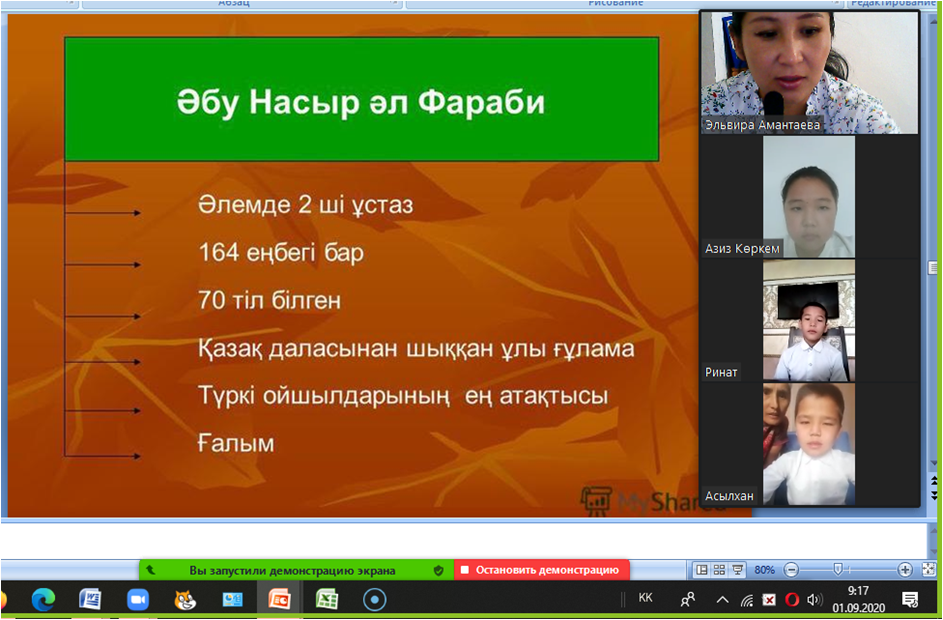Click the volume speaker tray icon
Viewport: 943px width, 620px height.
point(815,600)
